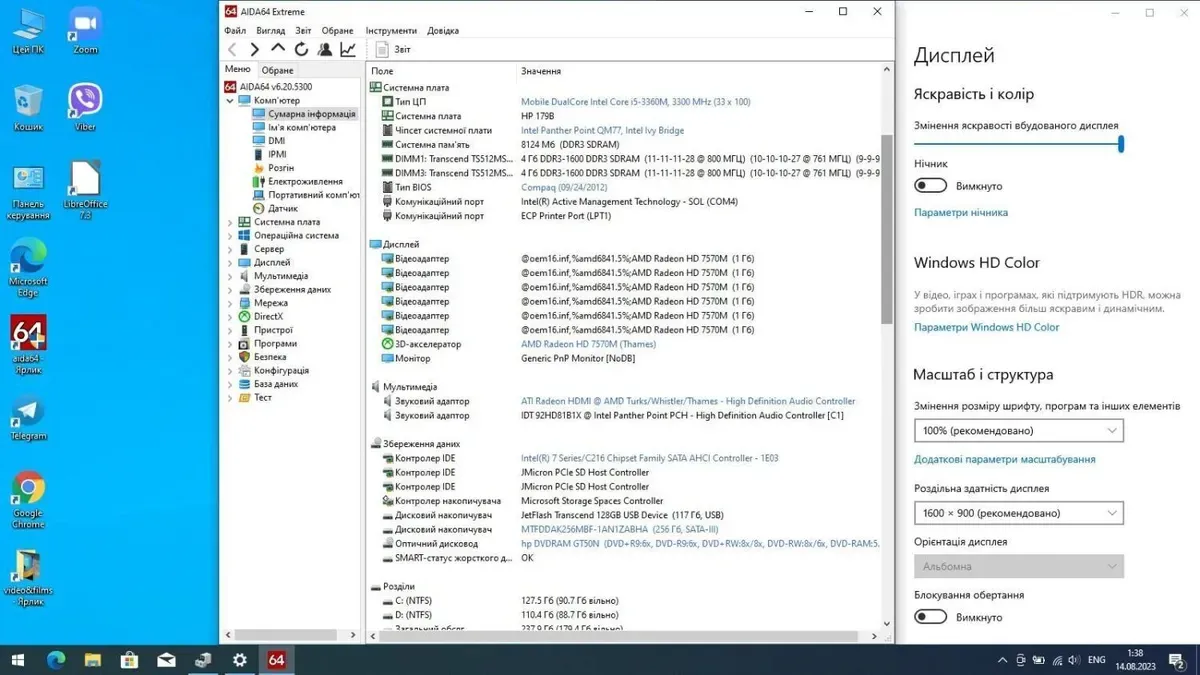
Task: Open the 1600 × 900 resolution dropdown
Action: (1018, 513)
